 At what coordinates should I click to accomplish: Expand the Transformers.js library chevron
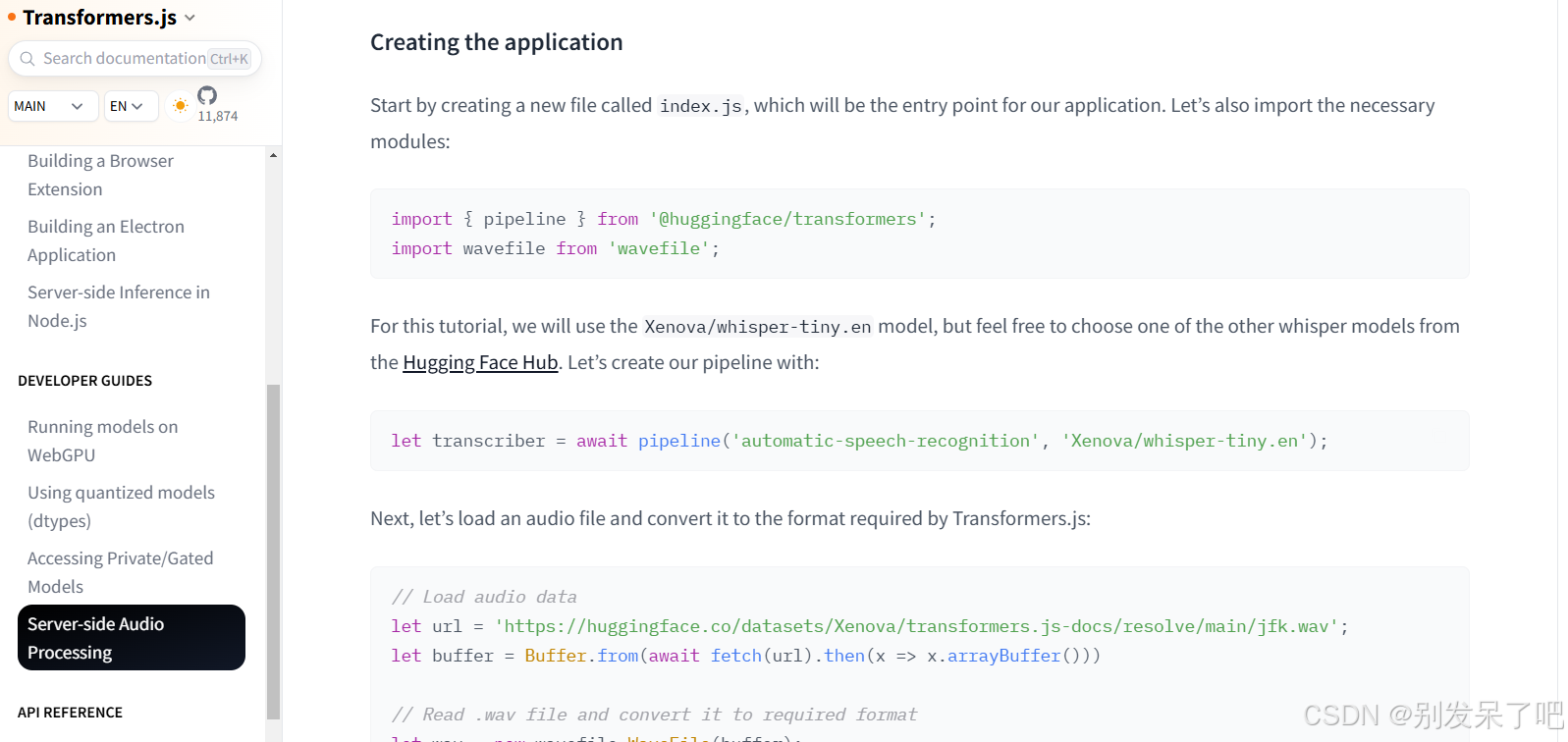[190, 18]
